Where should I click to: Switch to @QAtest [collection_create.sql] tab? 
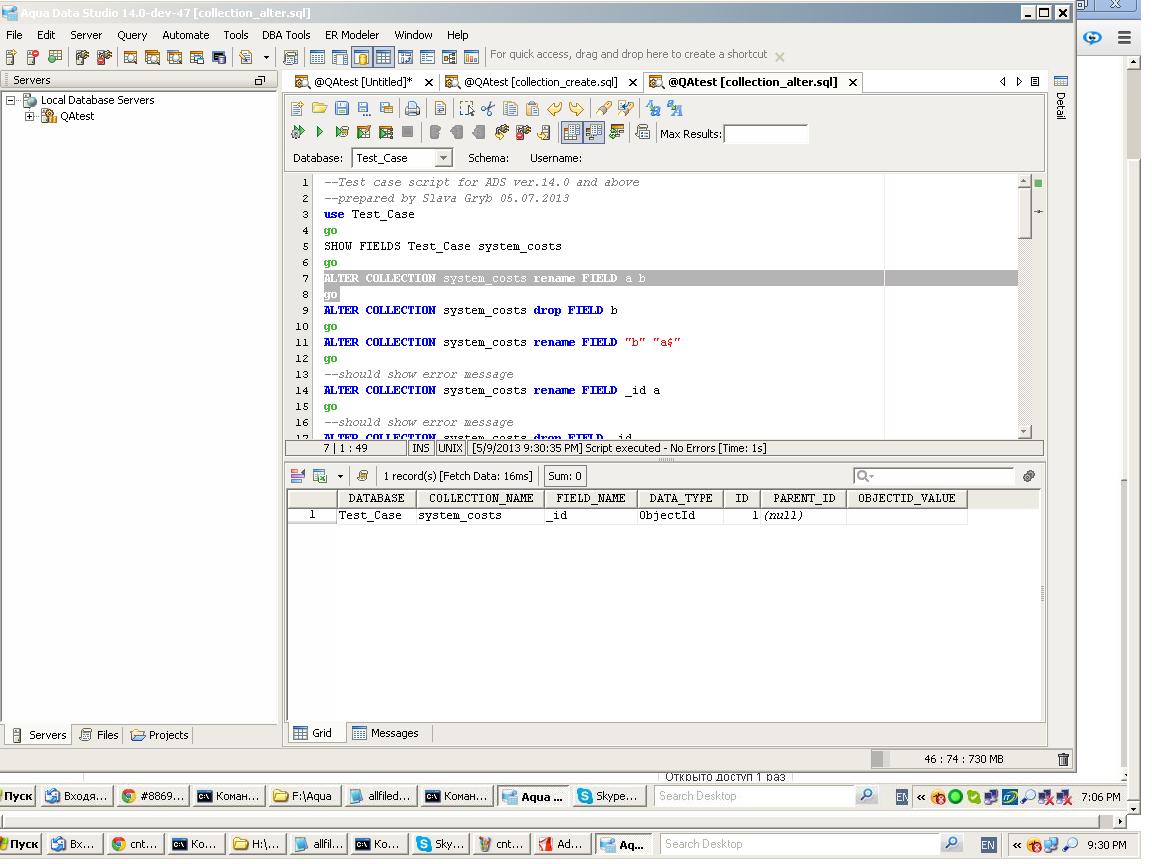[541, 82]
